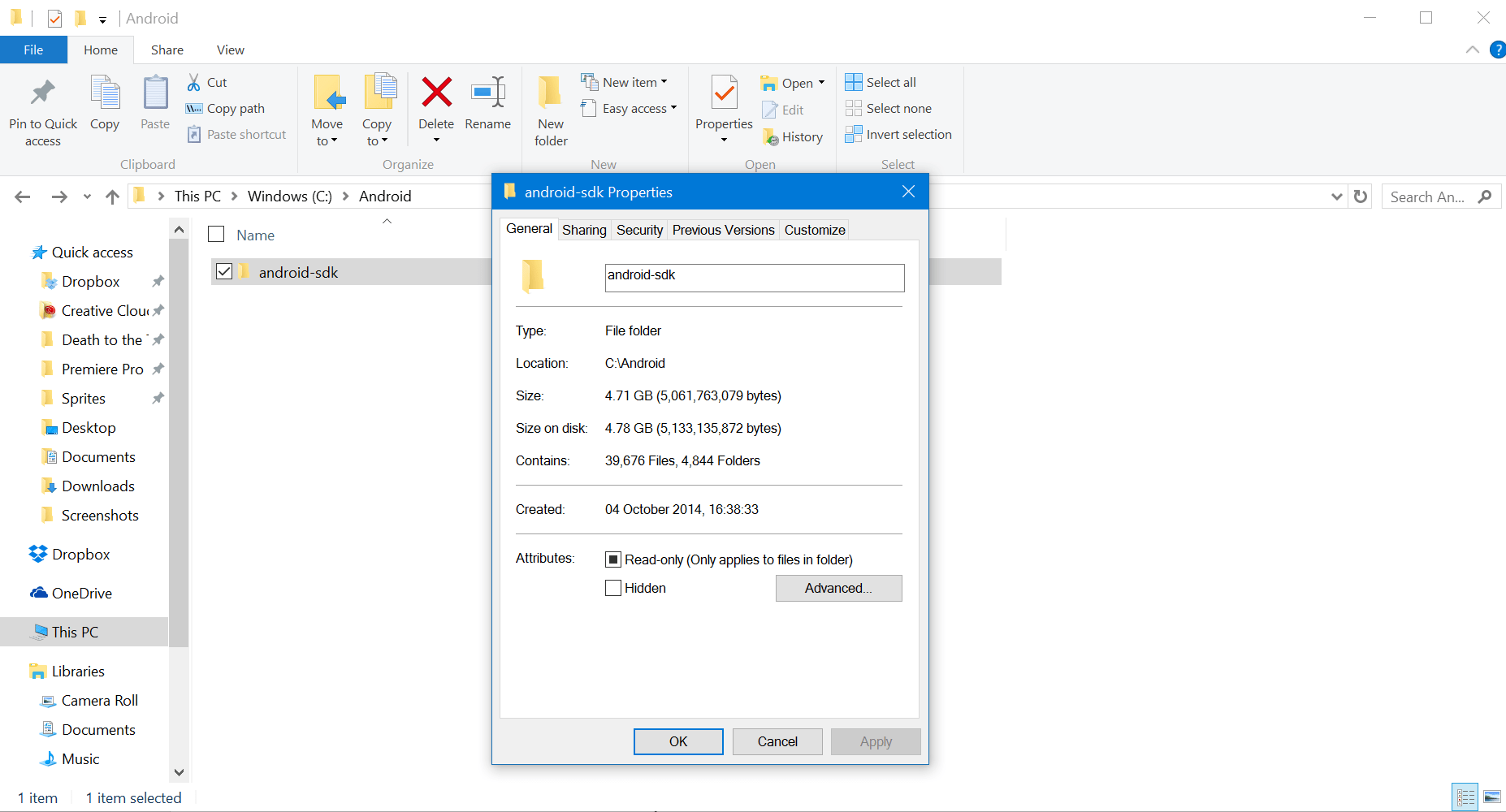Uncheck the Read-only attribute checkbox
Viewport: 1506px width, 812px height.
click(x=614, y=559)
